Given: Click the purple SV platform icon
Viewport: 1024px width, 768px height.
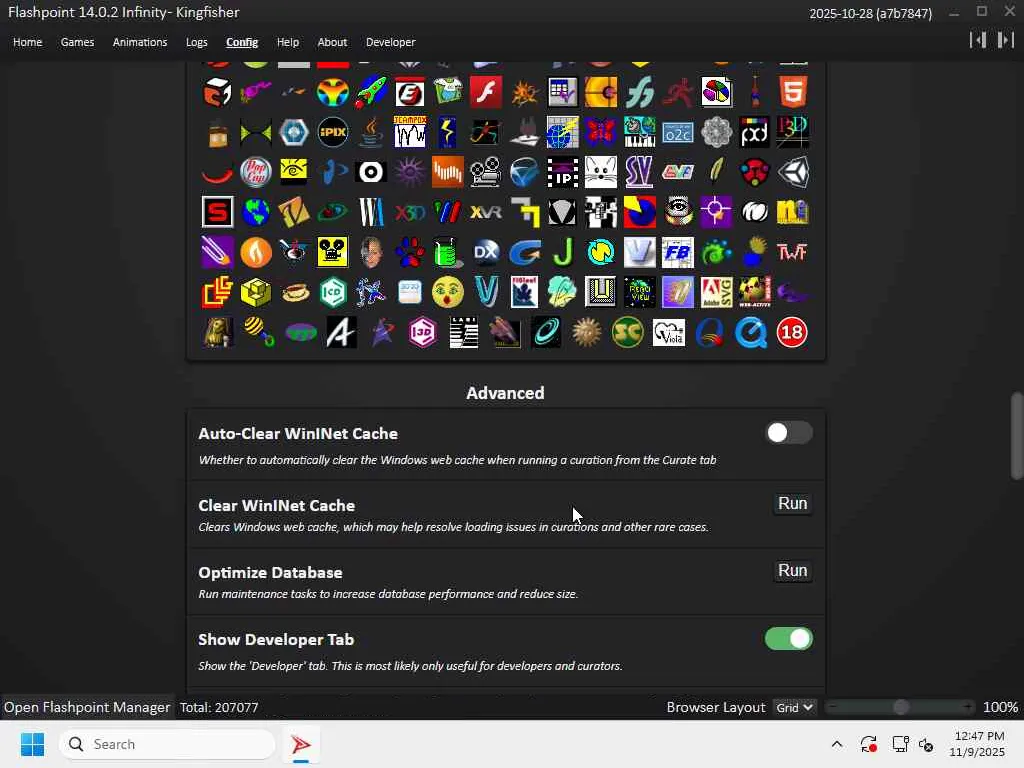Looking at the screenshot, I should click(x=639, y=172).
